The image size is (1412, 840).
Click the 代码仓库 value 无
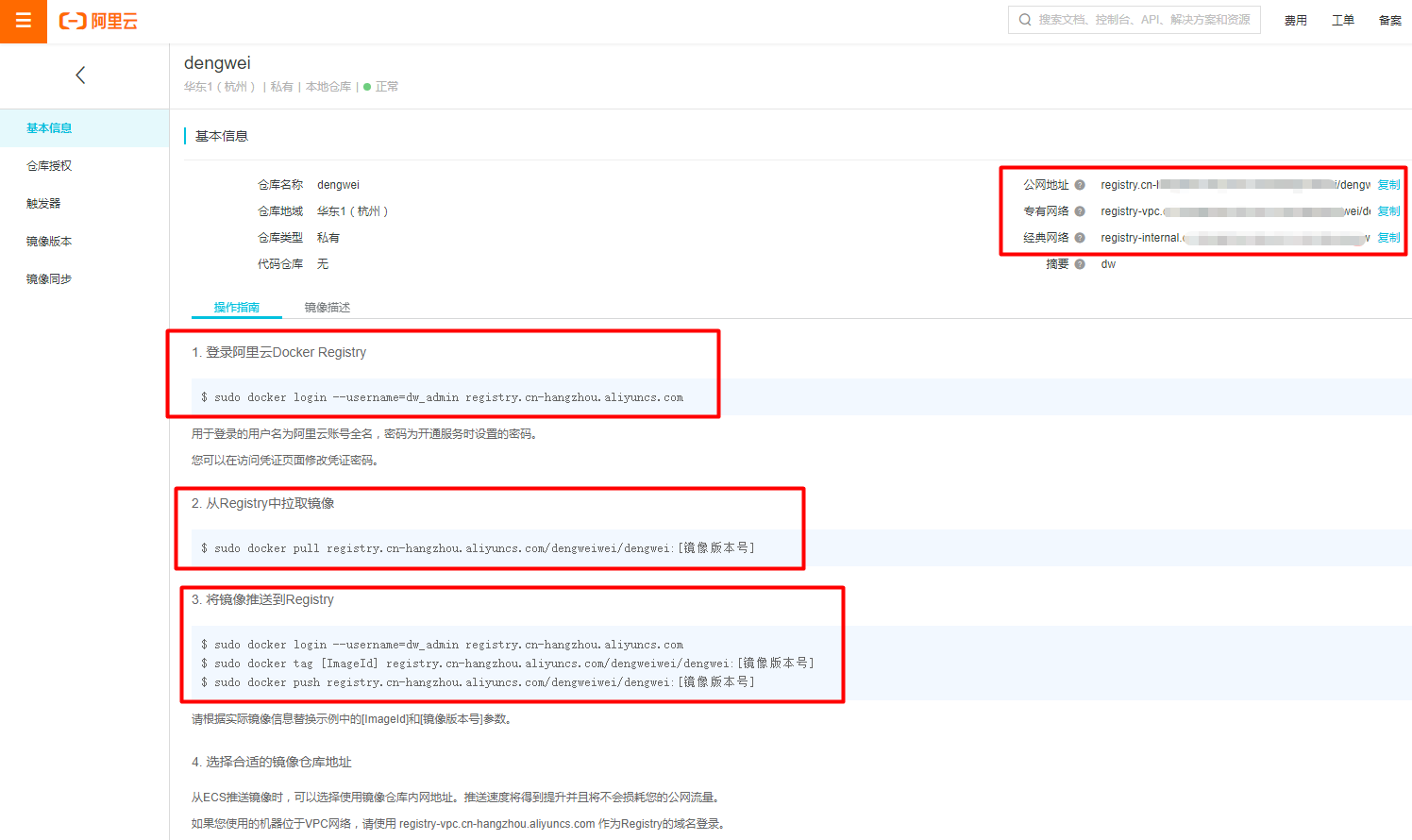[323, 264]
